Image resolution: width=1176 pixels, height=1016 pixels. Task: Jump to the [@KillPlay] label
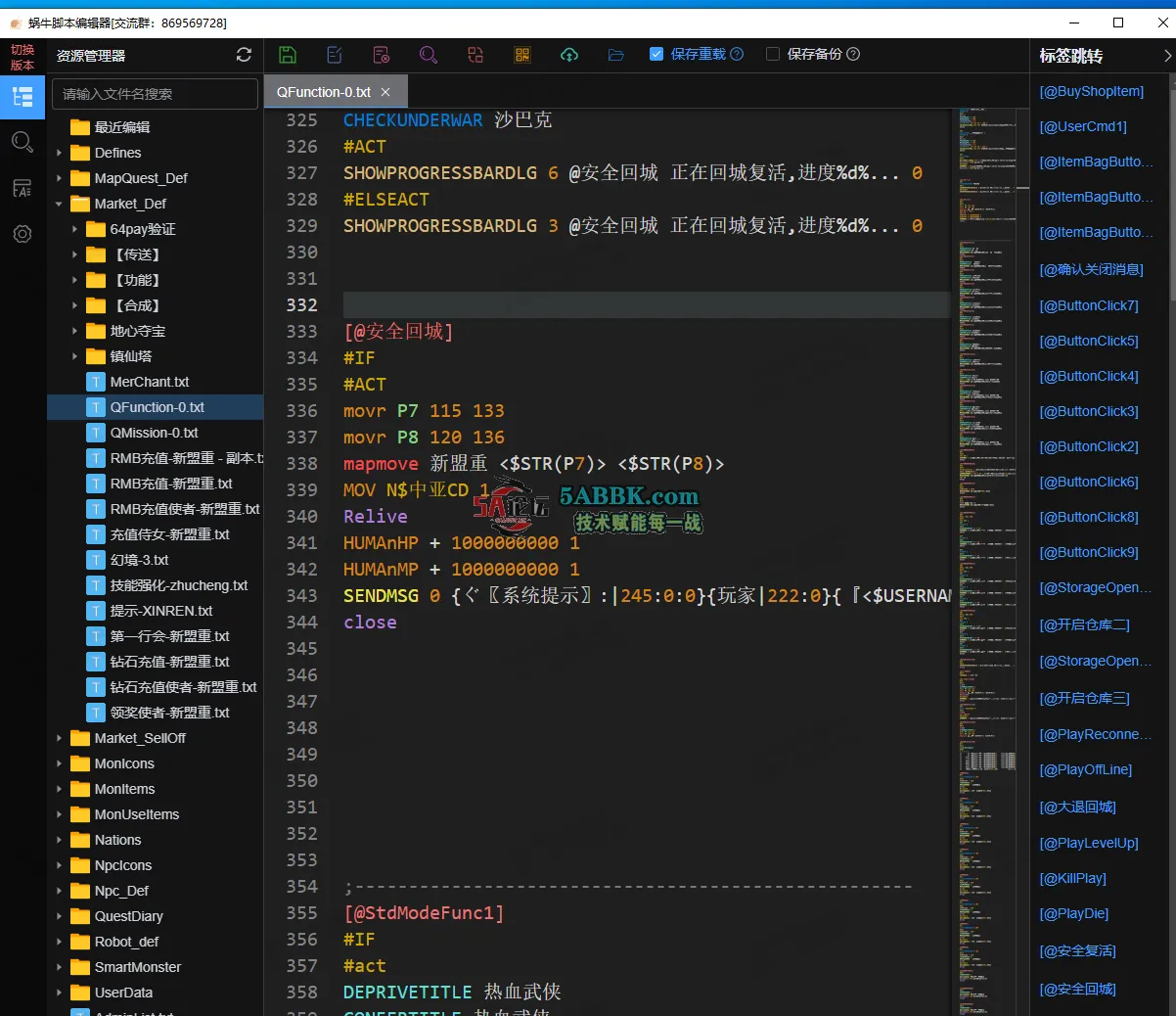tap(1072, 878)
